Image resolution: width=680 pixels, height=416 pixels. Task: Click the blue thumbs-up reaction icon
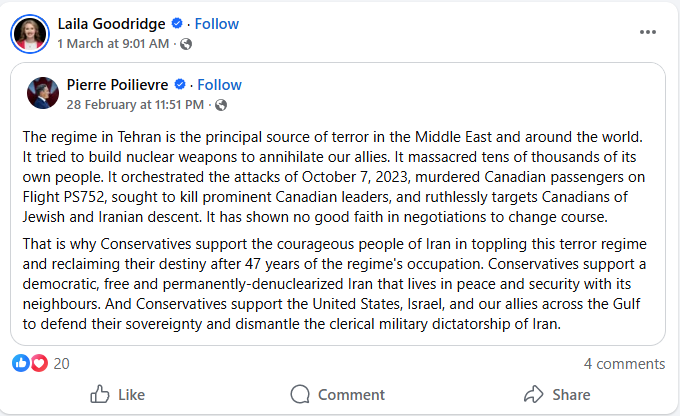(20, 363)
